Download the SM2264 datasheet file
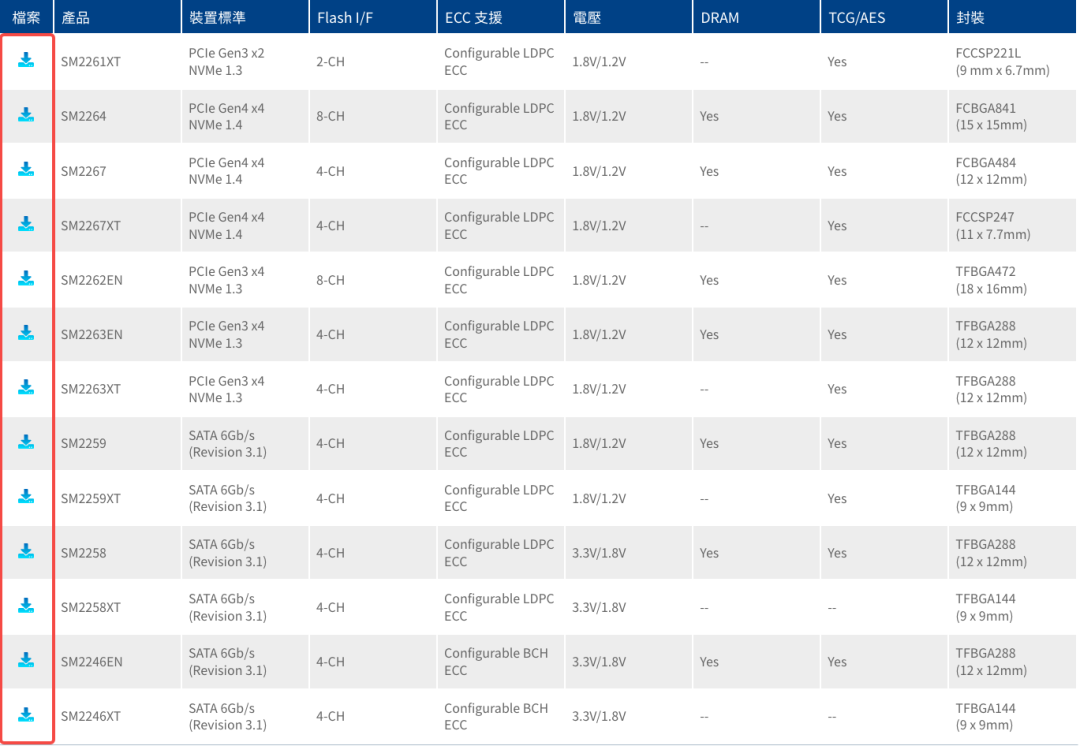1080x746 pixels. 26,115
